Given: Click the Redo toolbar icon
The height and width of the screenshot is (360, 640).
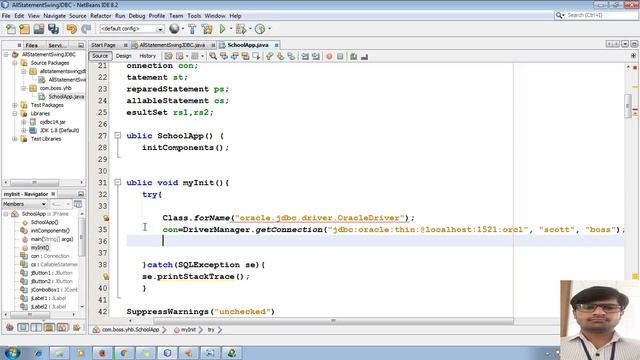Looking at the screenshot, I should pyautogui.click(x=86, y=29).
